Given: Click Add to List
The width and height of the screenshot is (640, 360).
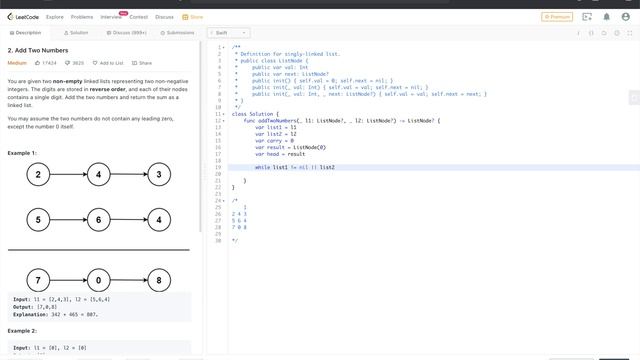Looking at the screenshot, I should [x=108, y=63].
